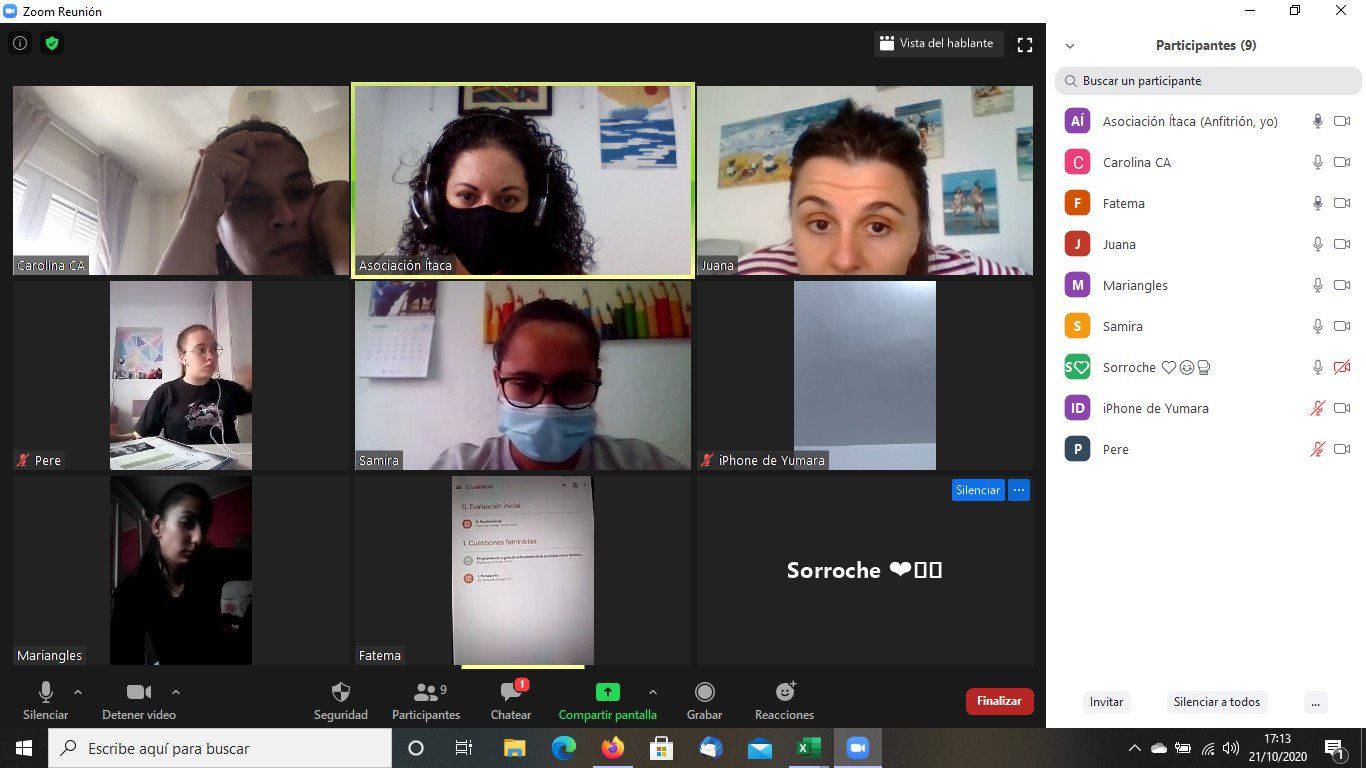Click muted mic icon for iPhone de Yumara

coord(1318,408)
